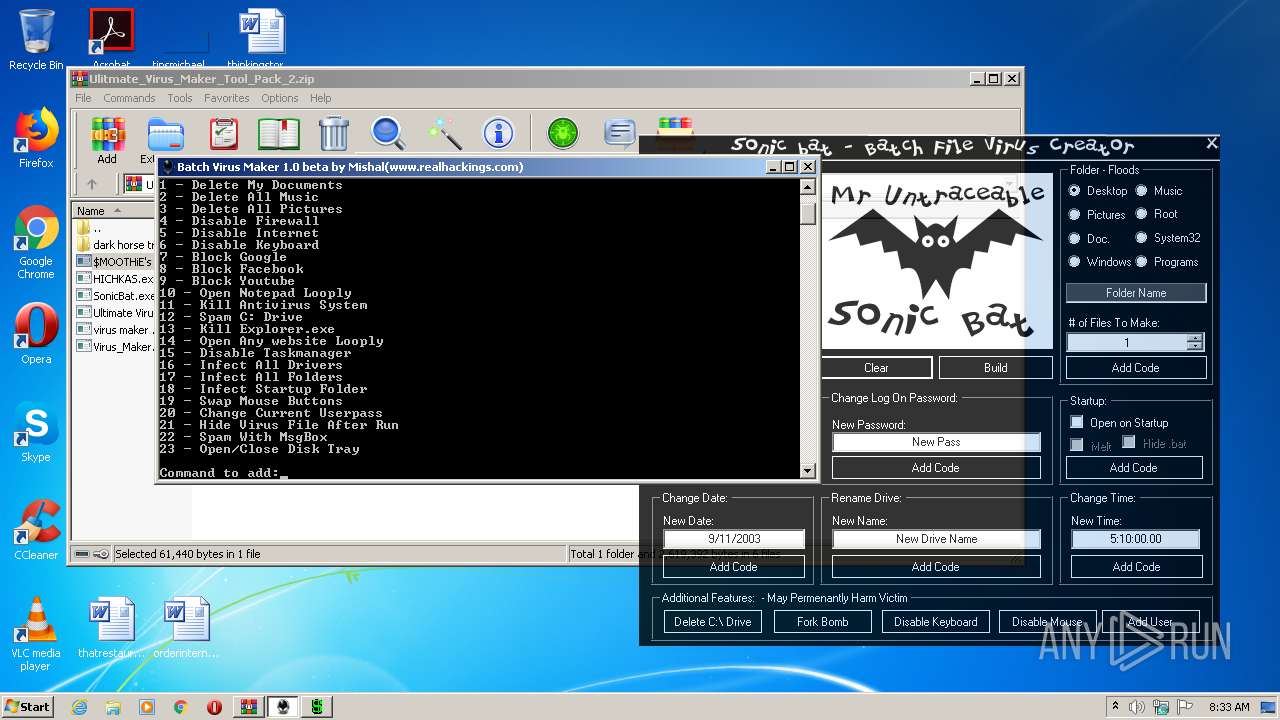
Task: Click console scrollbar up arrow
Action: pos(808,187)
